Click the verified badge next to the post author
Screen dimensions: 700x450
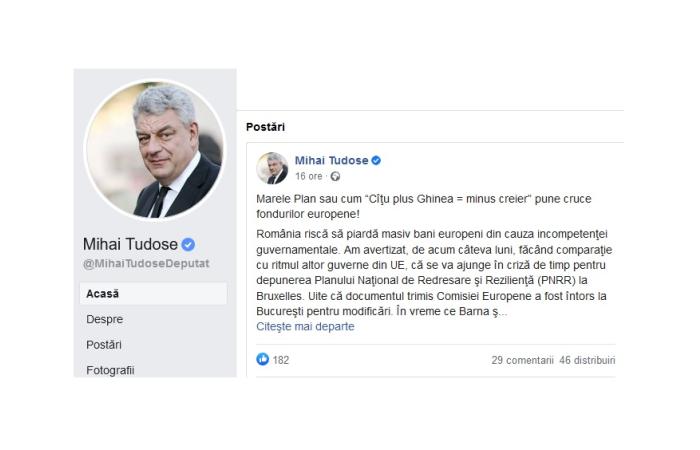point(376,160)
